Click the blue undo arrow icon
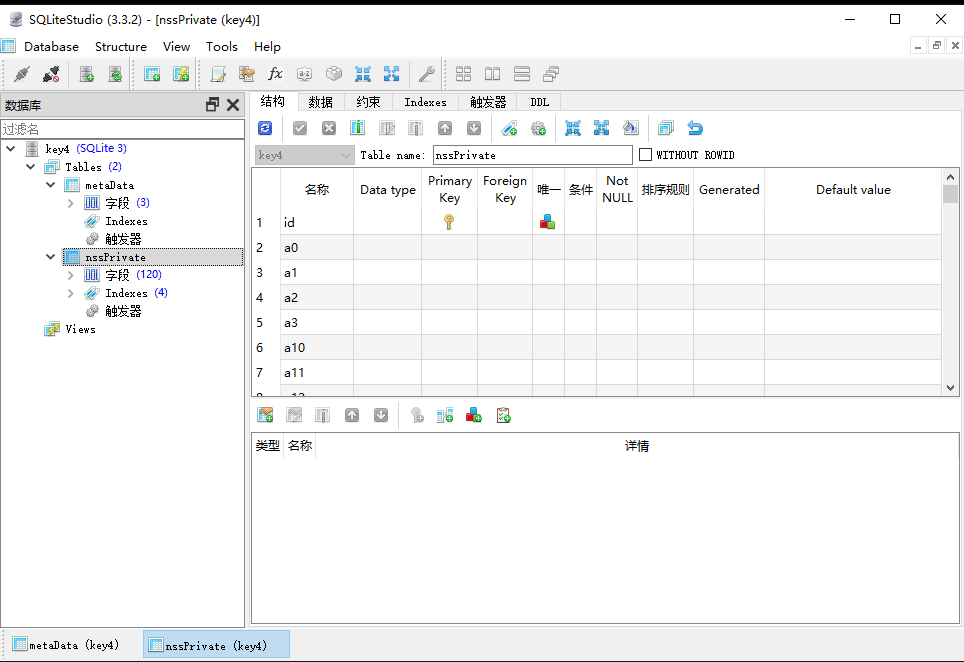The width and height of the screenshot is (964, 662). (x=695, y=128)
